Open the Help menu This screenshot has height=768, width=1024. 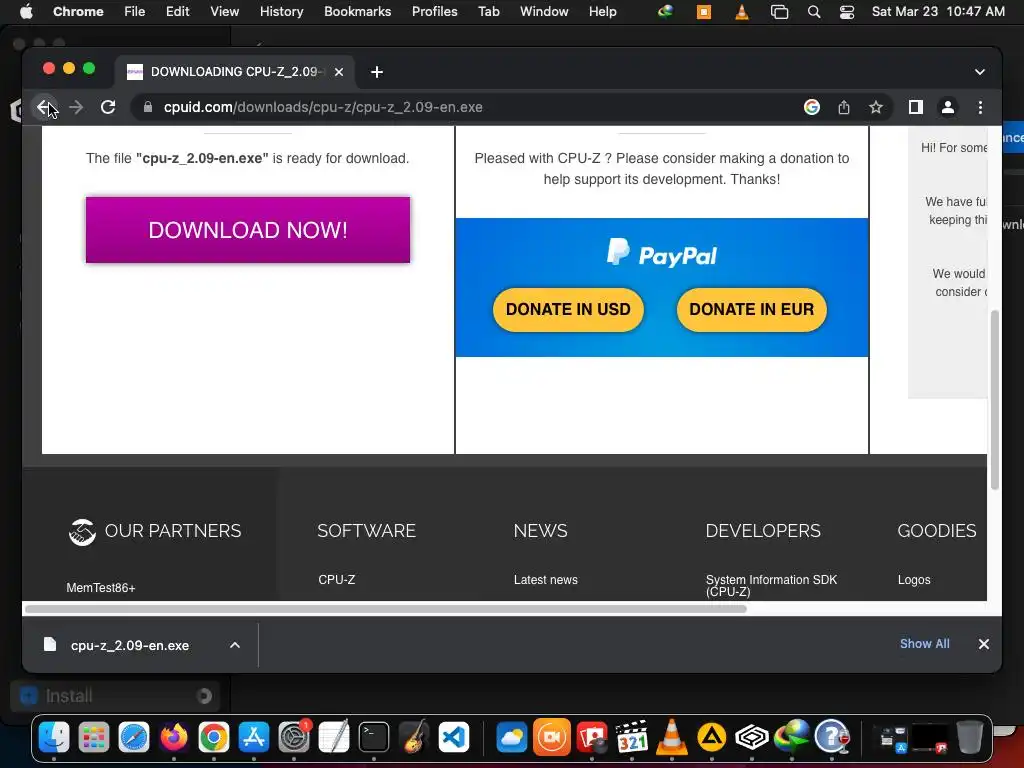point(603,12)
